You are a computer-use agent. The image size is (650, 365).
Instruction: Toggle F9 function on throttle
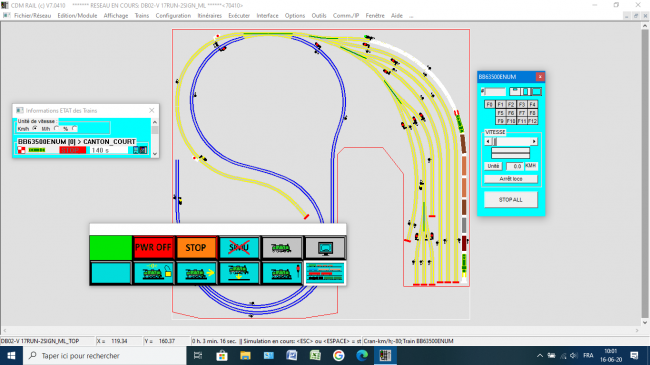pos(500,121)
